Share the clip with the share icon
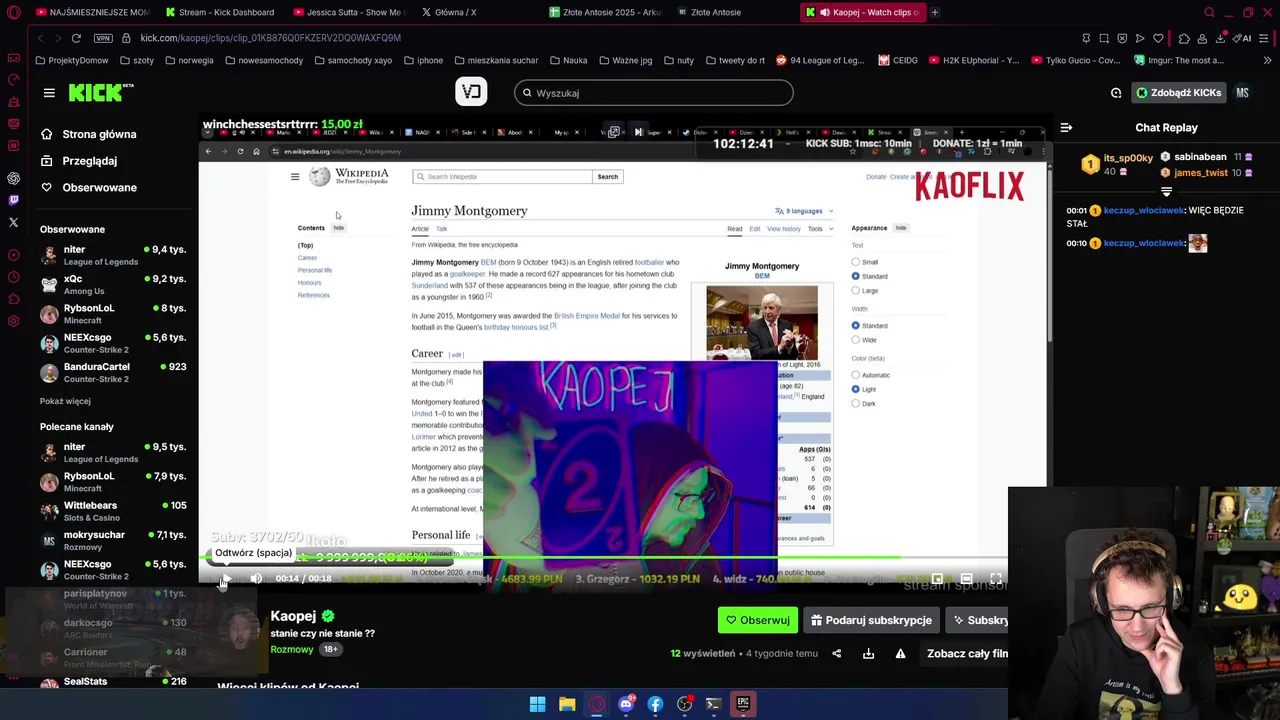 click(837, 654)
